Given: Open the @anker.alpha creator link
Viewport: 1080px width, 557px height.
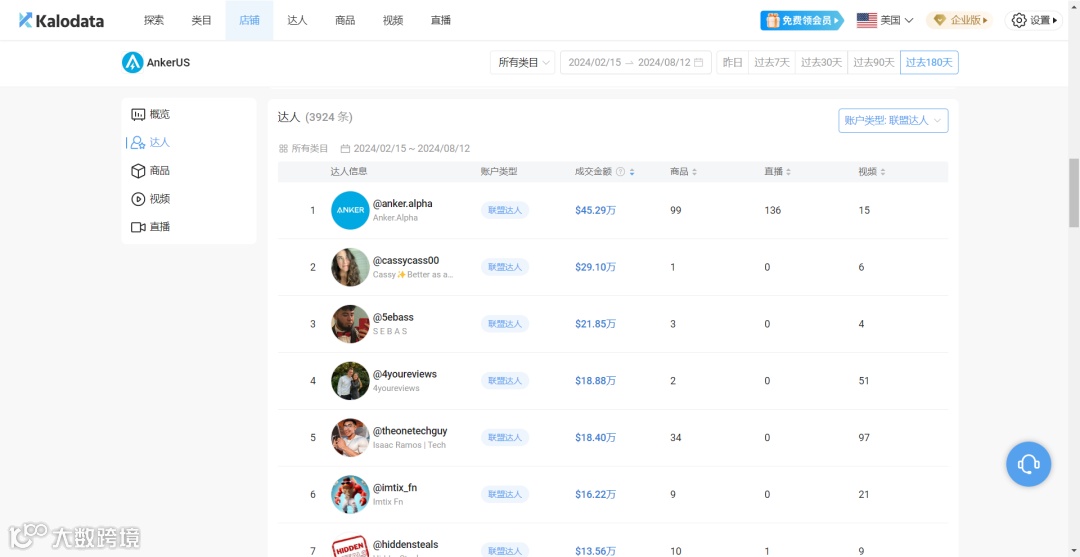Looking at the screenshot, I should point(403,204).
